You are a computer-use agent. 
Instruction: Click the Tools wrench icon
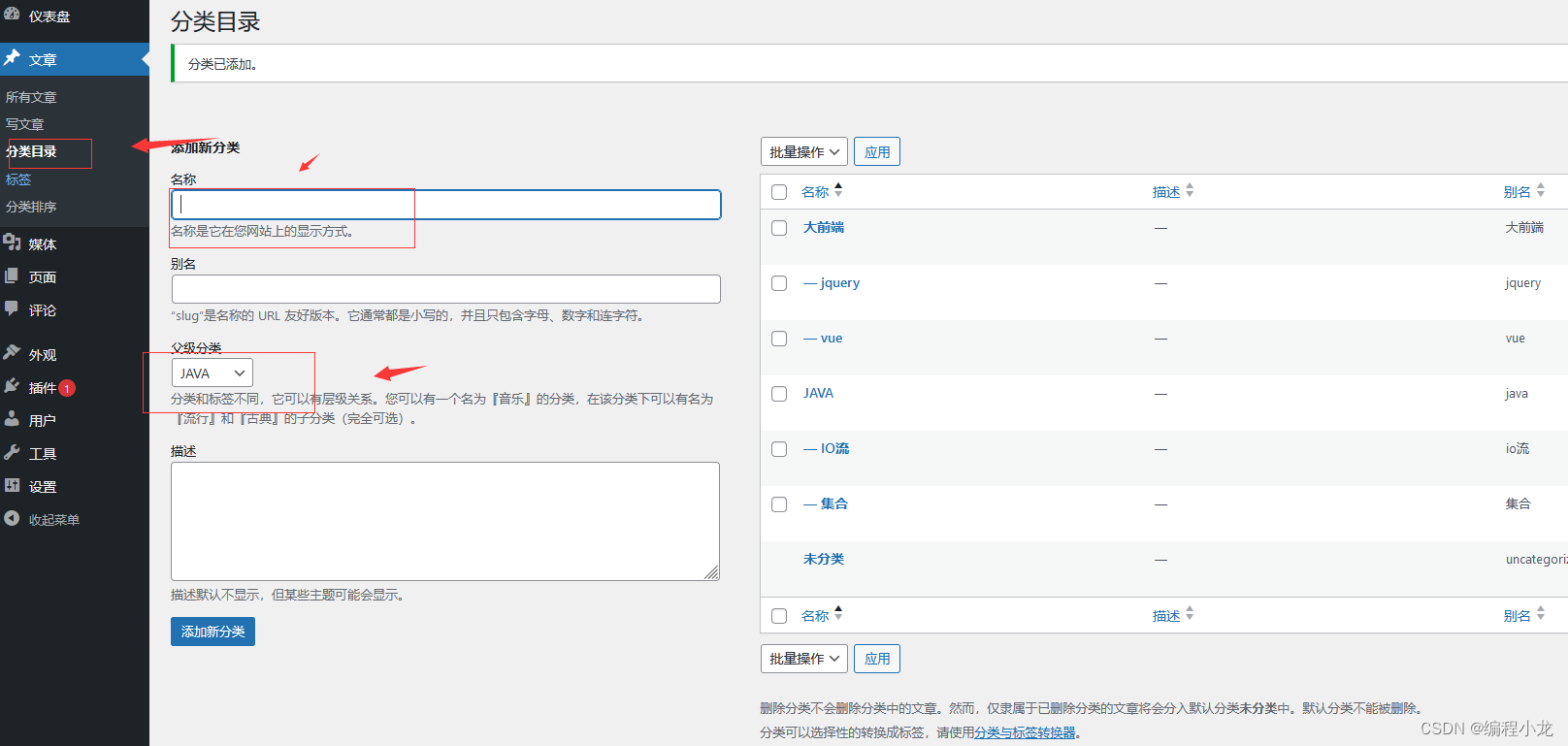coord(12,452)
